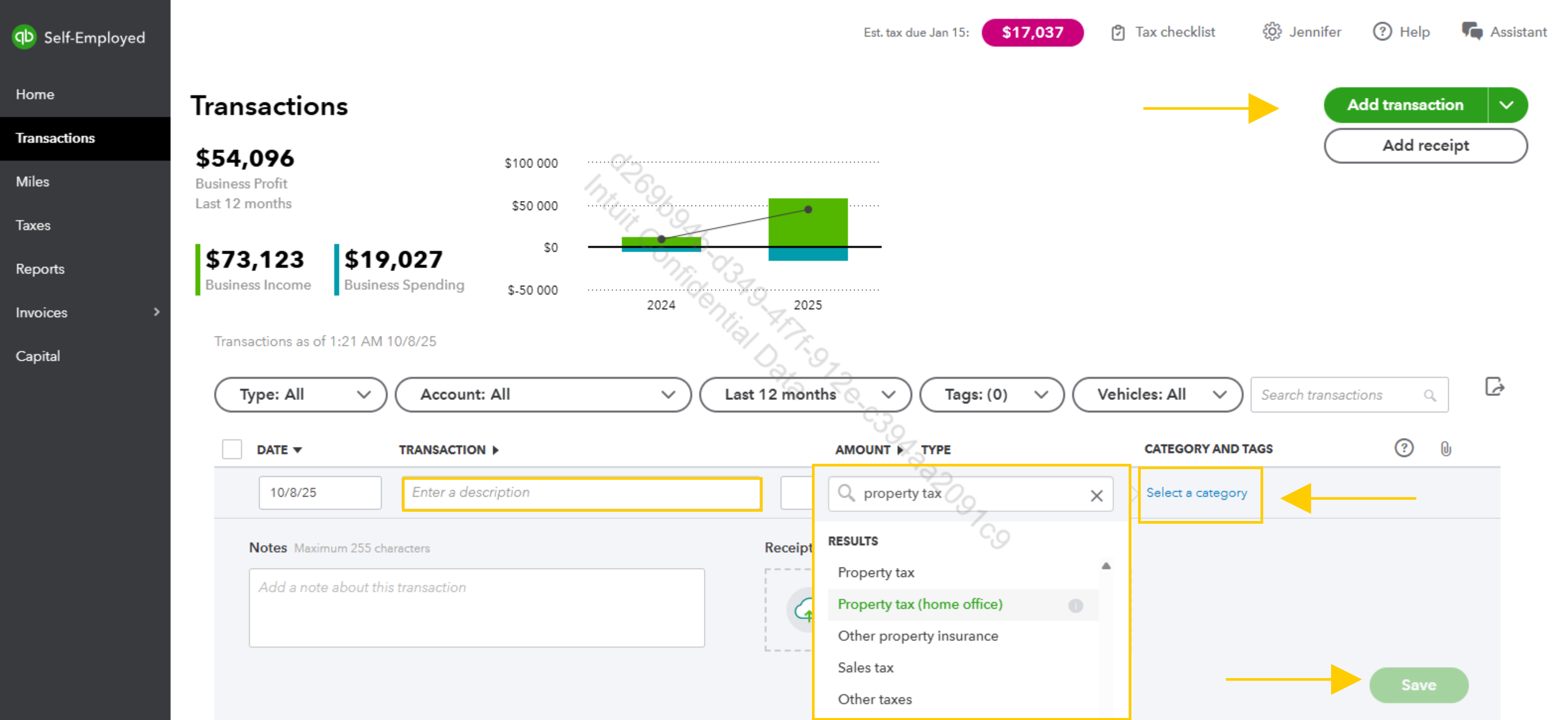Click the category help question icon

click(x=1404, y=449)
